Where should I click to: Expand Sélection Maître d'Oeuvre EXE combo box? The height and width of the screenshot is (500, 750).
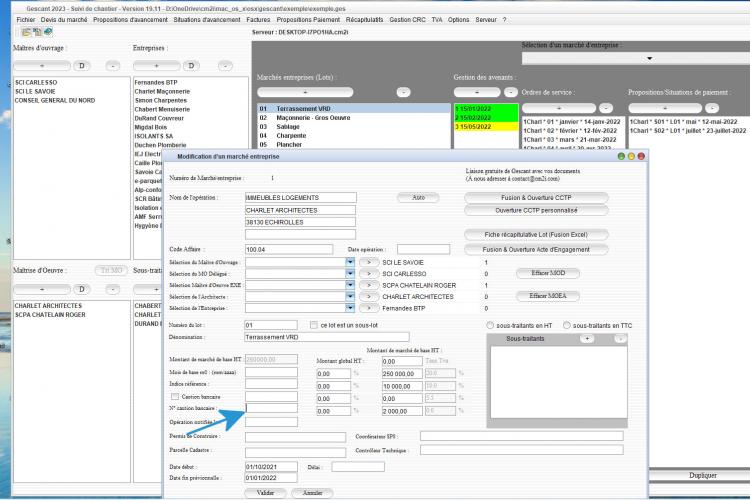pos(350,285)
